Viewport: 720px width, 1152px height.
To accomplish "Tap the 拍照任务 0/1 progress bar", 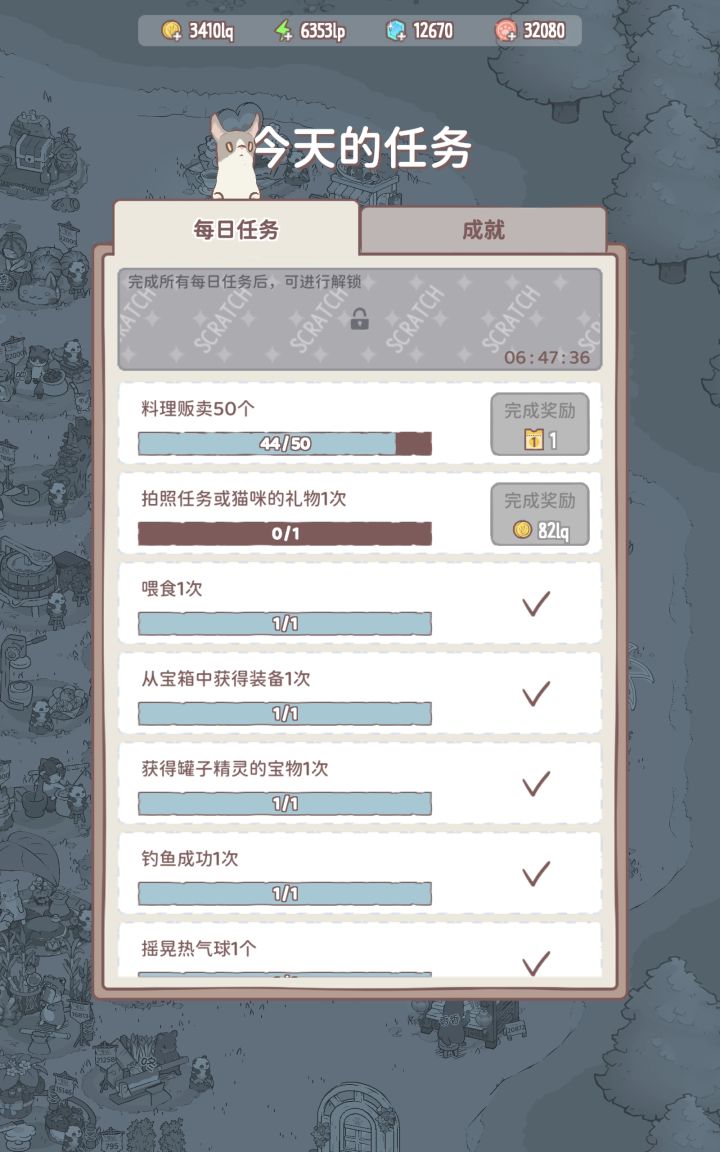I will click(285, 534).
